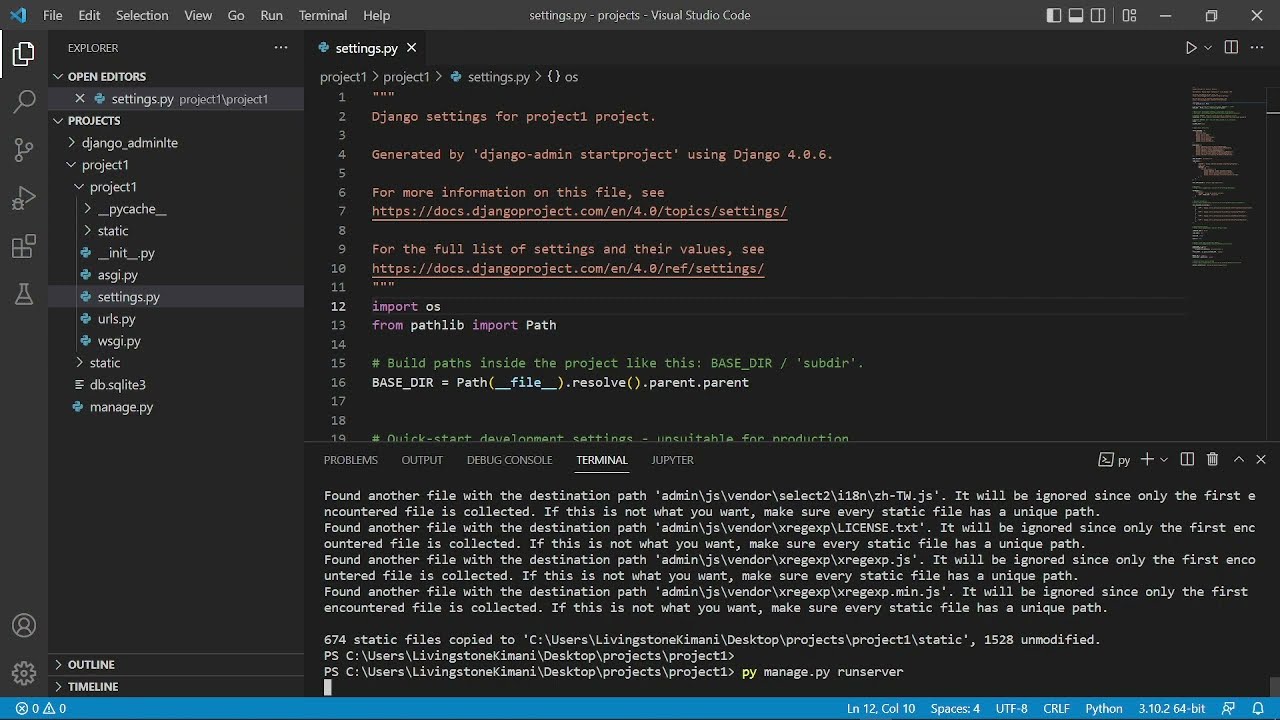Select the Terminal panel tab
This screenshot has width=1280, height=720.
click(602, 460)
